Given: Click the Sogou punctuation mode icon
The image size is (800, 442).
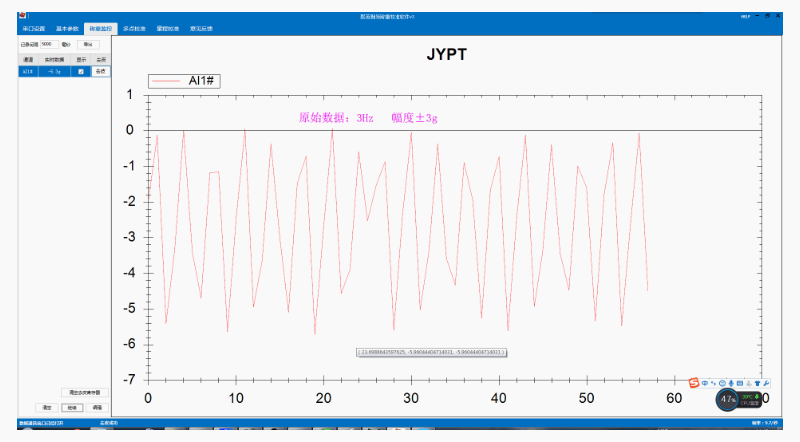Looking at the screenshot, I should (x=714, y=384).
